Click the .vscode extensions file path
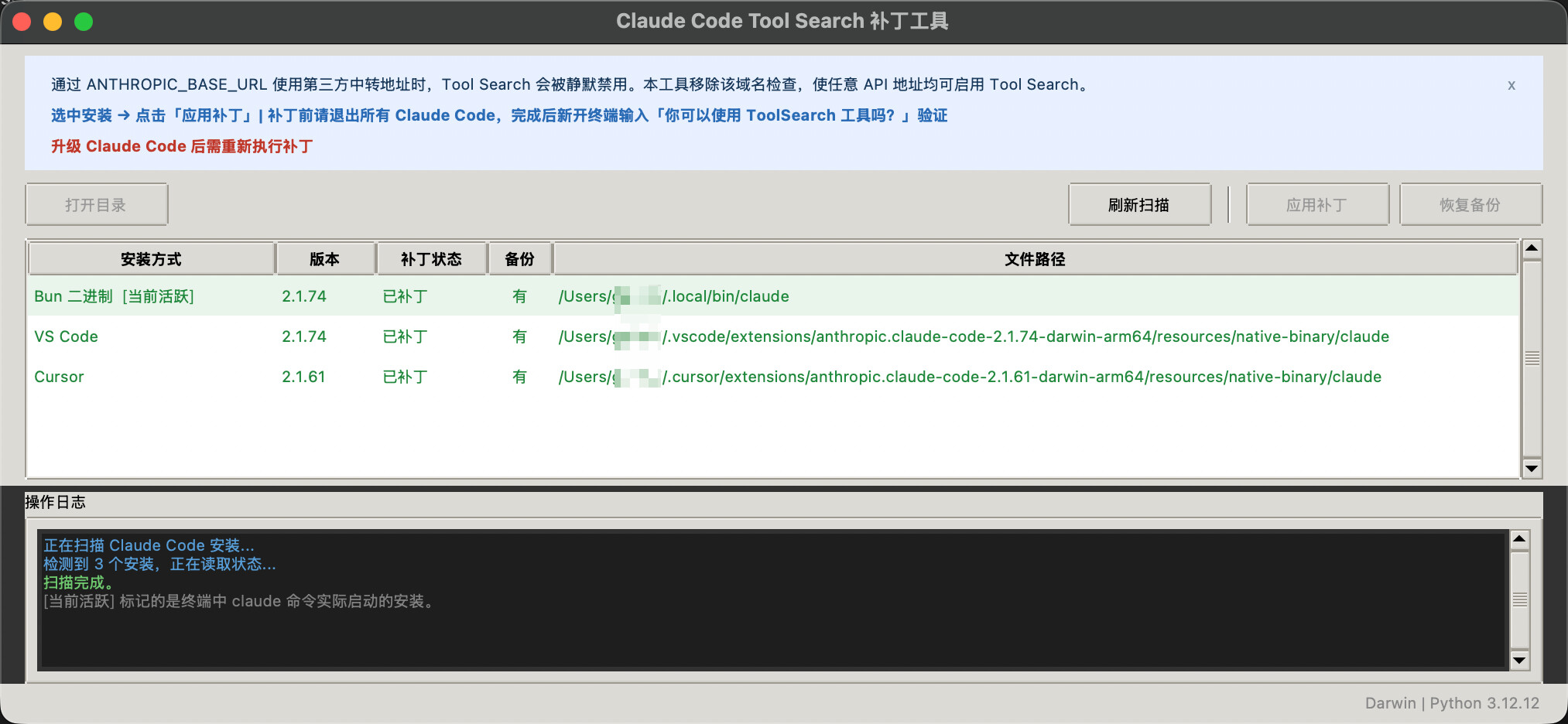The height and width of the screenshot is (724, 1568). click(x=974, y=336)
